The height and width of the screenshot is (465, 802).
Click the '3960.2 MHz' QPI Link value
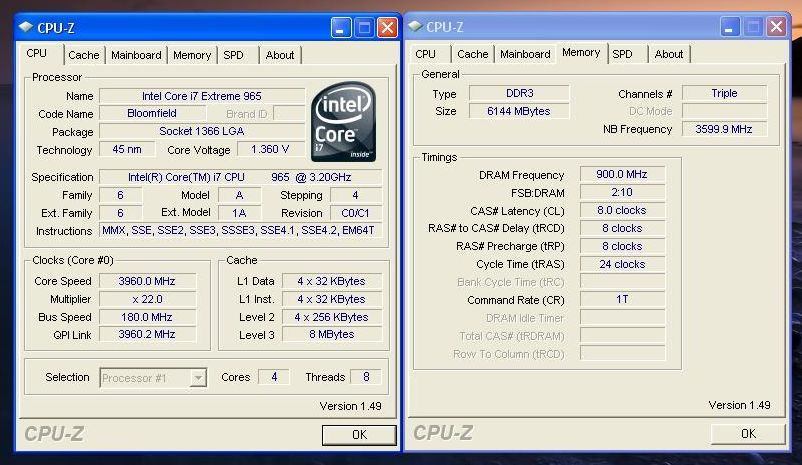click(x=147, y=335)
